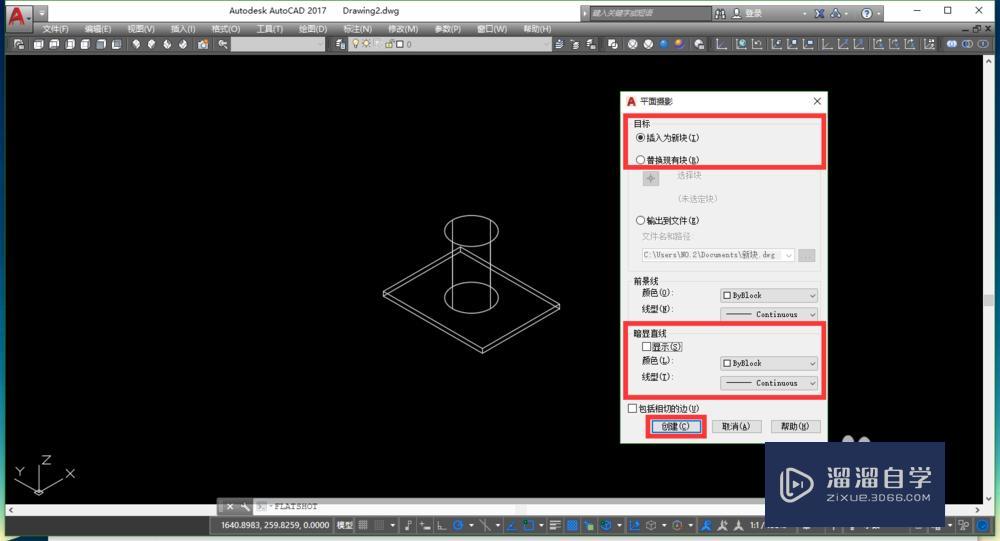This screenshot has height=541, width=1000.
Task: Set NW Isometric view
Action: click(x=183, y=45)
